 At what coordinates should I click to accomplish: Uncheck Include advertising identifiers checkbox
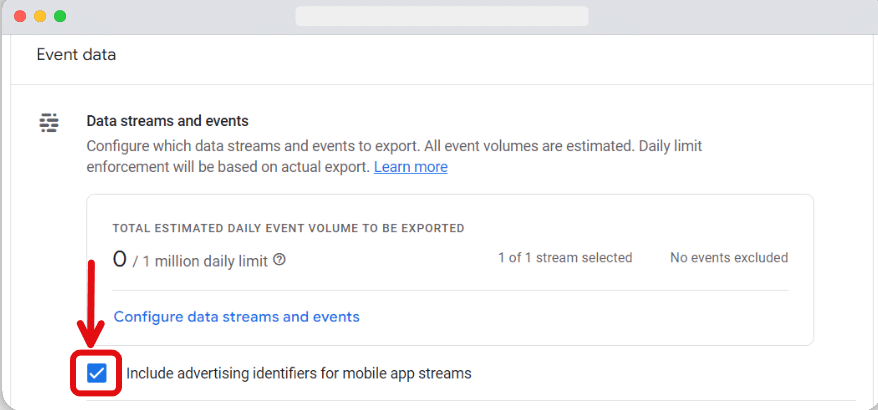click(x=96, y=373)
